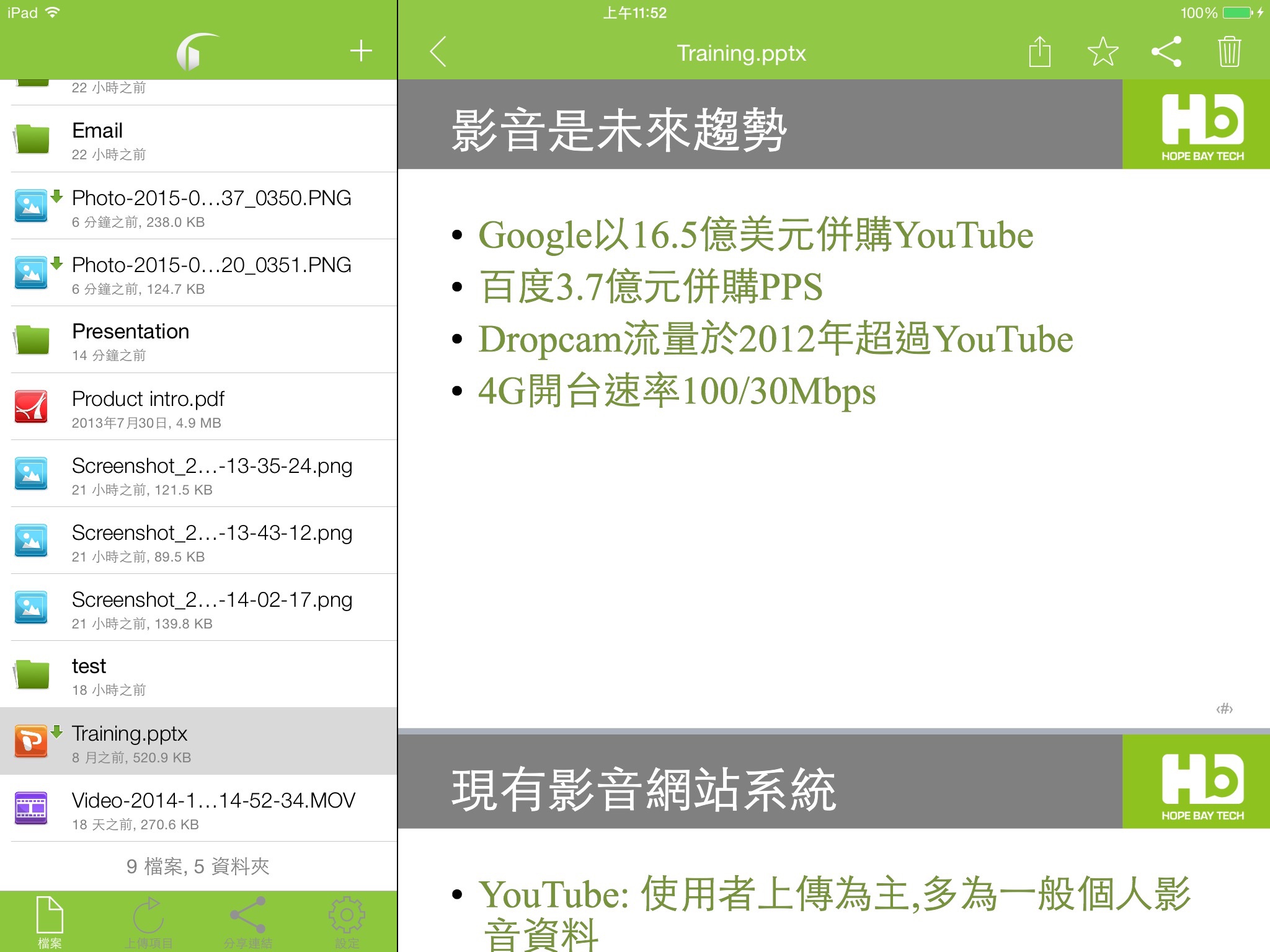Tap the plus add button

361,51
